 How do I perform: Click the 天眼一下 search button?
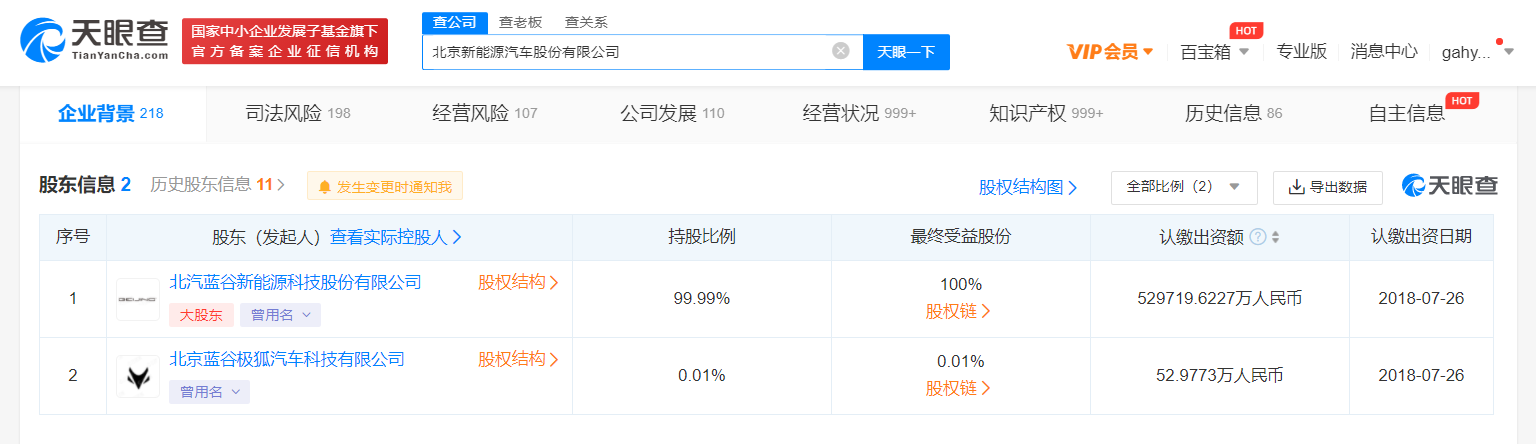point(906,52)
